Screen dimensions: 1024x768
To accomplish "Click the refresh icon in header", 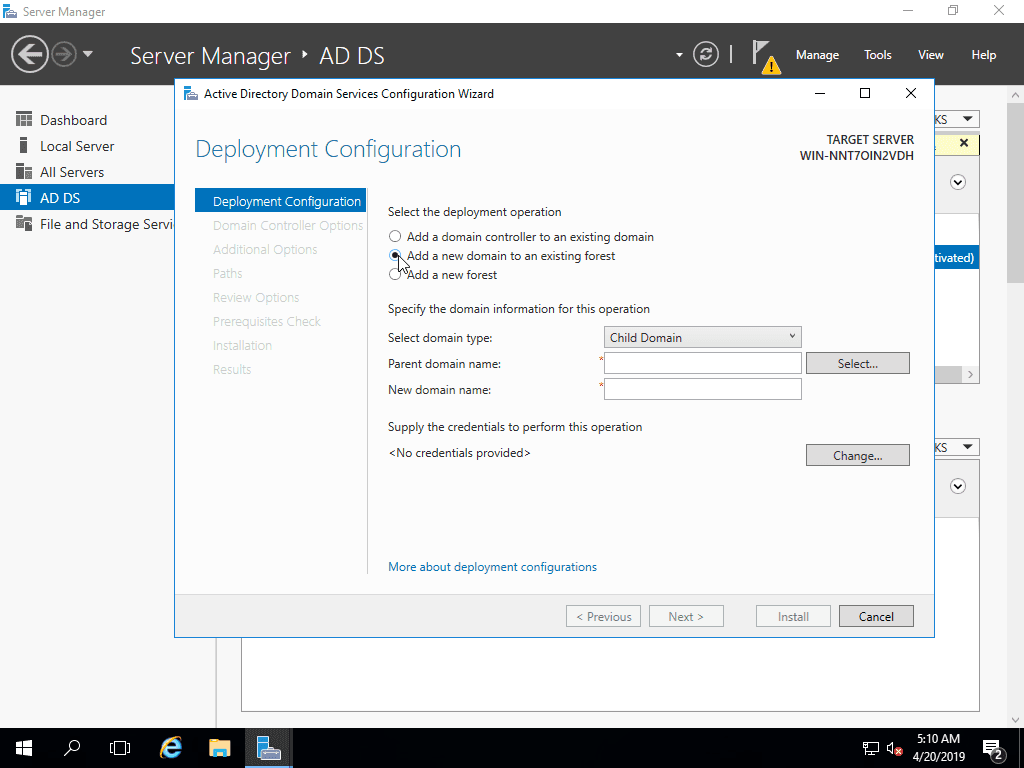I will [x=706, y=54].
